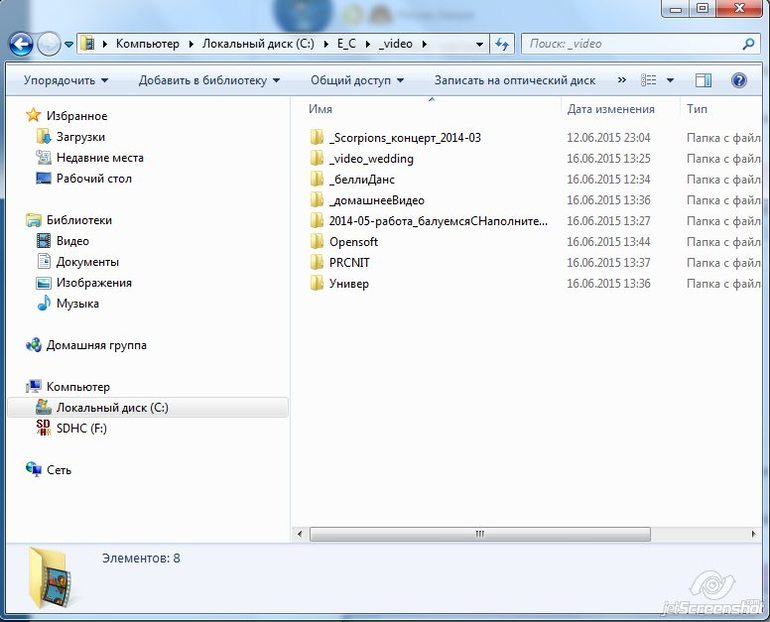Toggle the preview pane icon

pyautogui.click(x=703, y=80)
